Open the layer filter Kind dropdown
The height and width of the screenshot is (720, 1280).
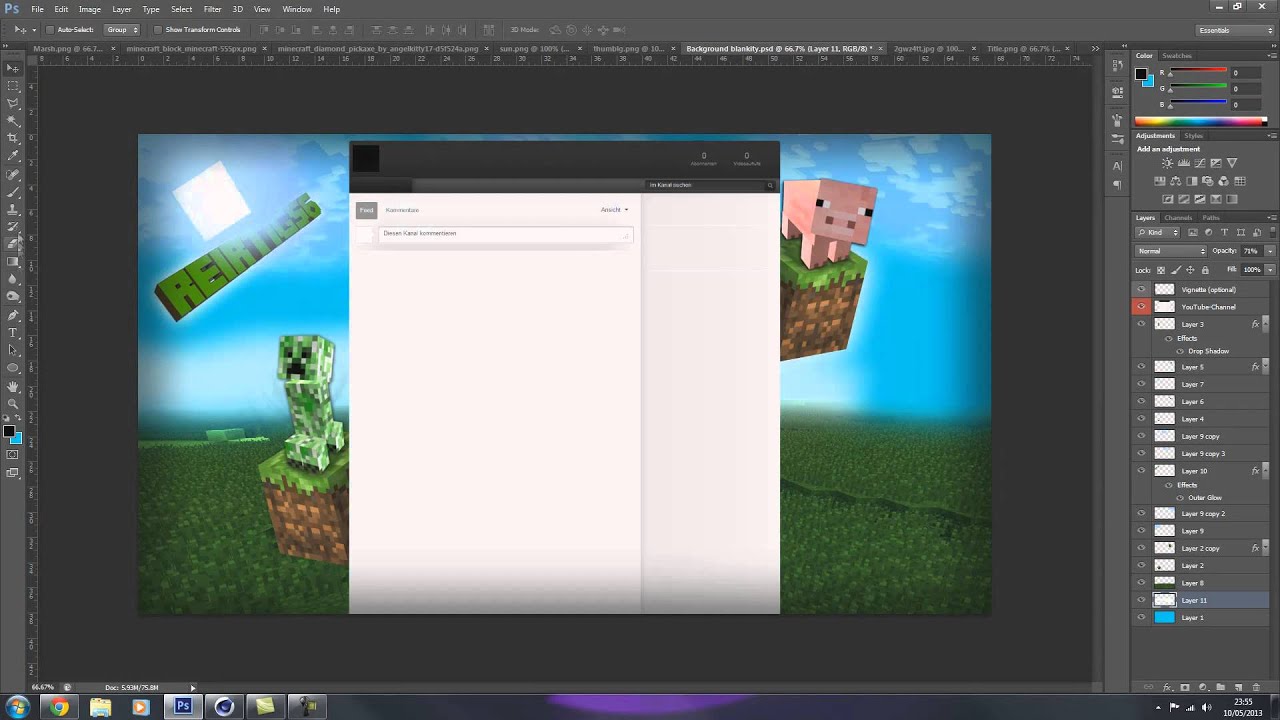[1160, 233]
